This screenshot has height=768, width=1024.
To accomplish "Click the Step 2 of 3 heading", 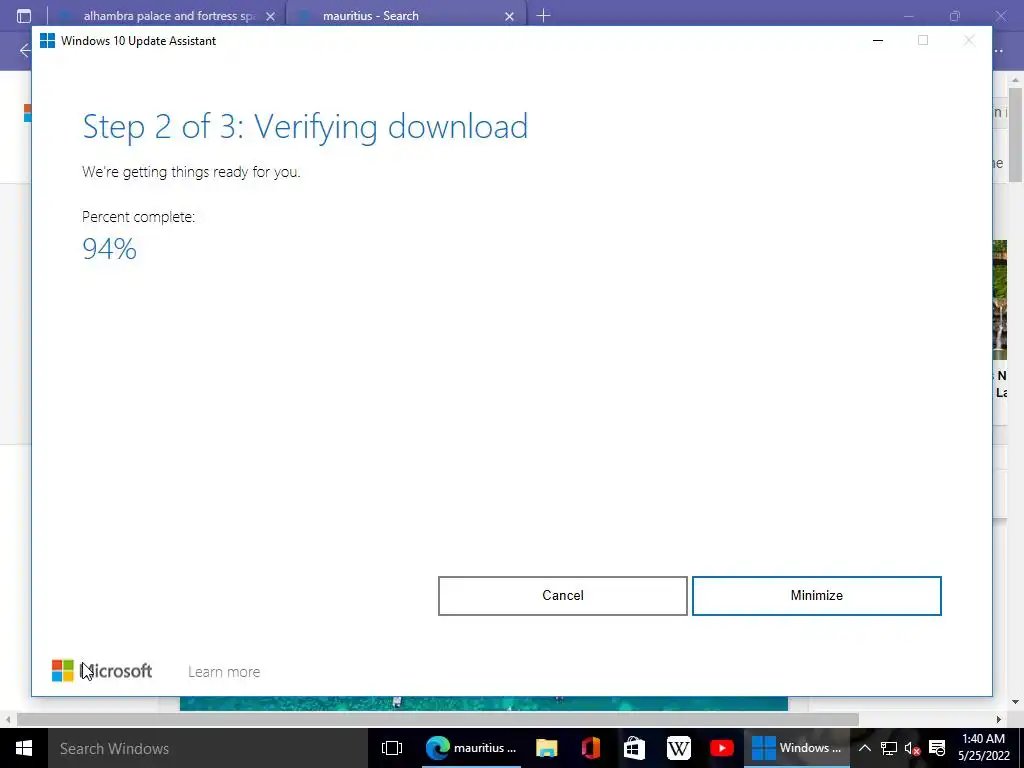I will pyautogui.click(x=305, y=127).
